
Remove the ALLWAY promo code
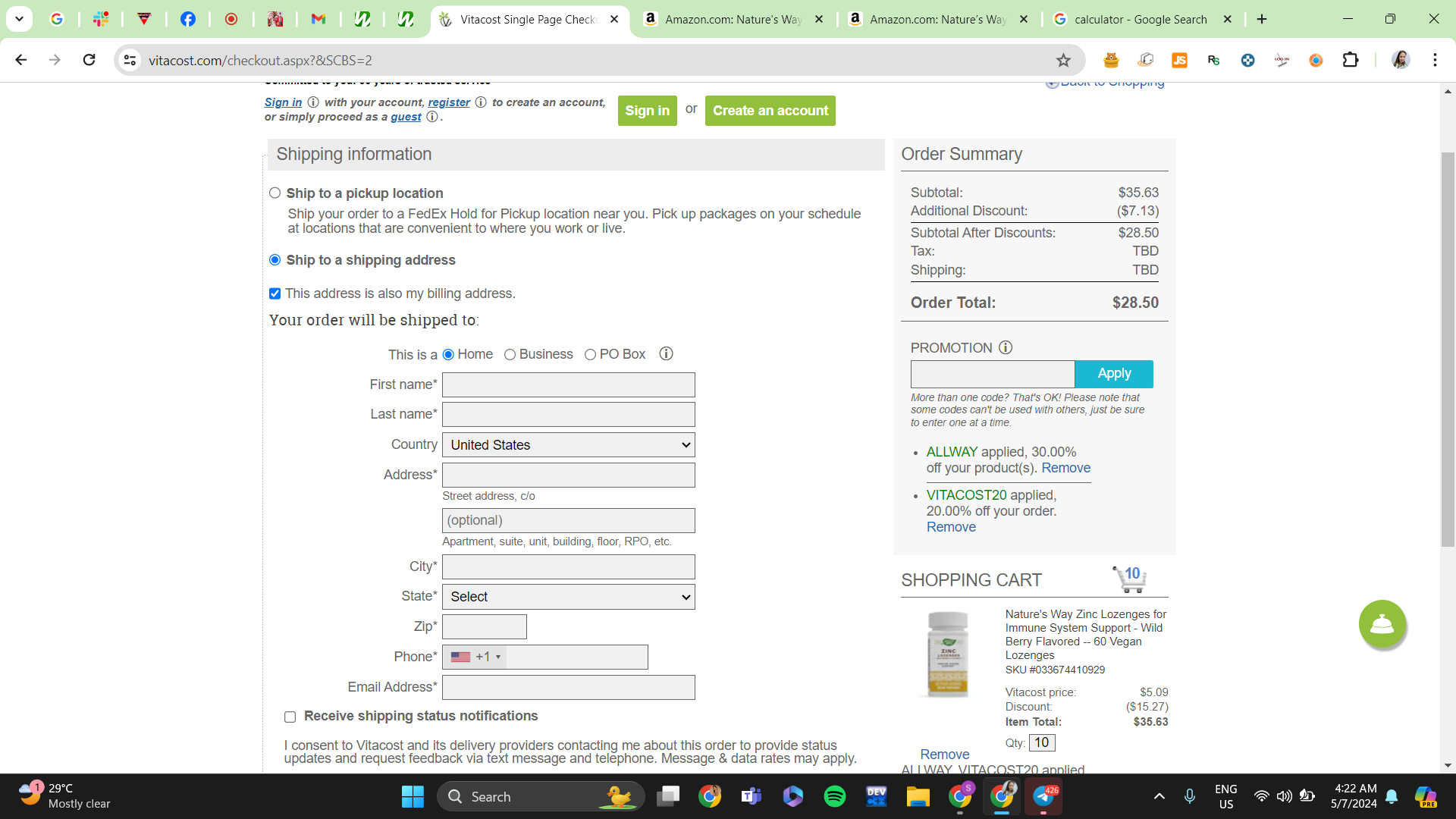click(1065, 468)
